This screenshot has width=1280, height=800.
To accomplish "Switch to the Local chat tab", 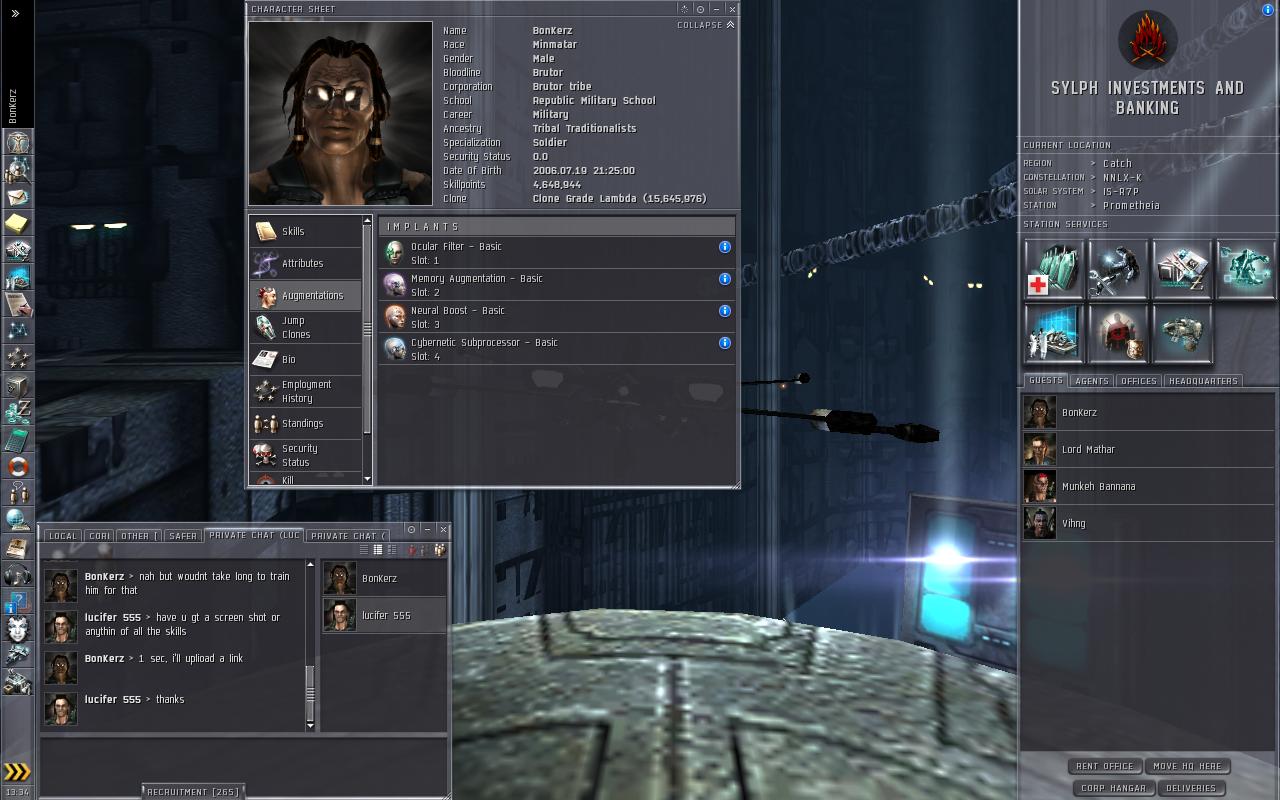I will 62,536.
